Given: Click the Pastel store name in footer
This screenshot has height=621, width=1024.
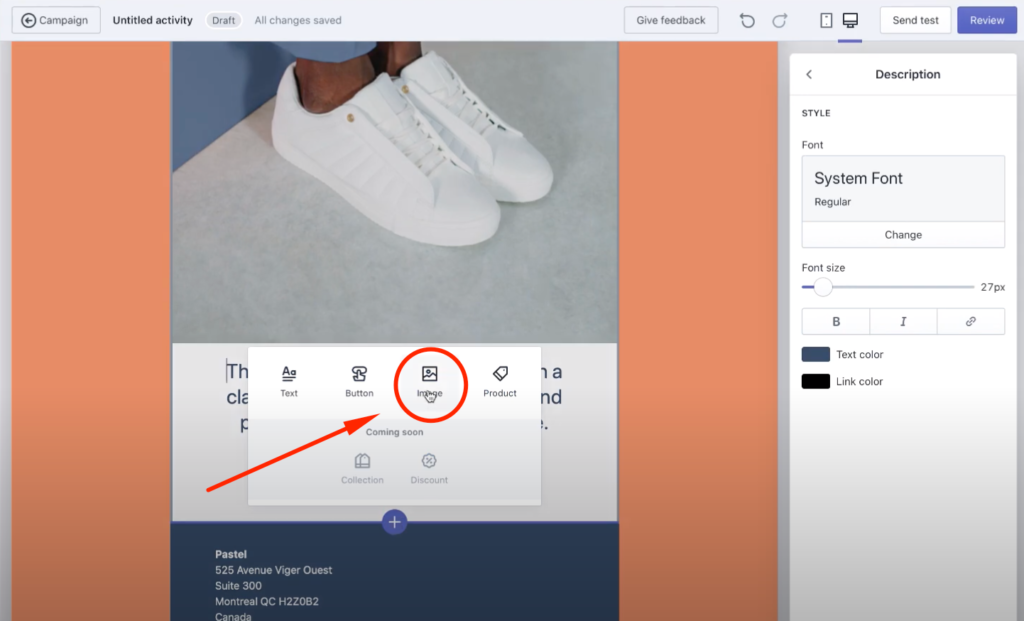Looking at the screenshot, I should tap(231, 554).
